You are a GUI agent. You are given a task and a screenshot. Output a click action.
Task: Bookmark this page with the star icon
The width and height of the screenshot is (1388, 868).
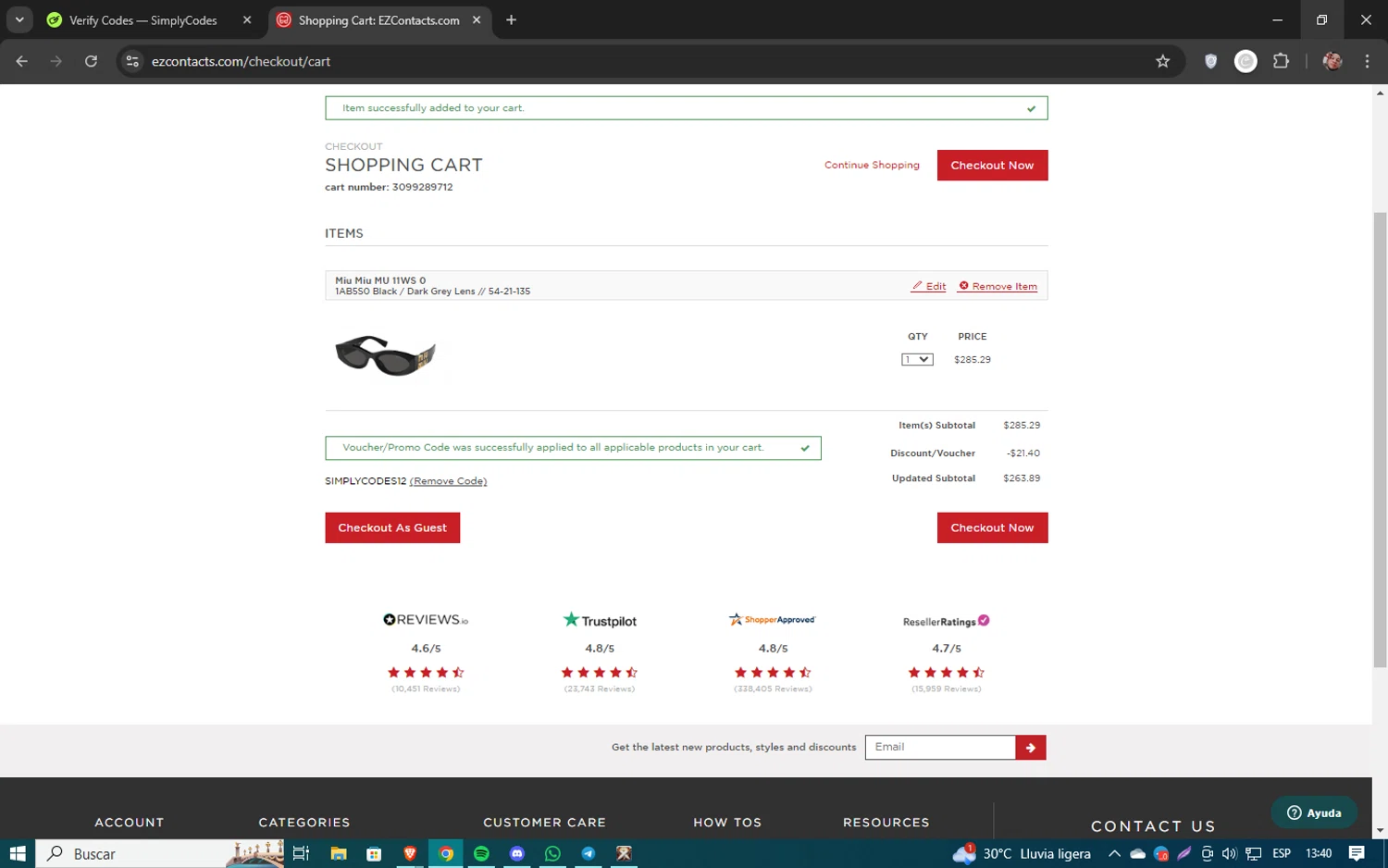pyautogui.click(x=1162, y=61)
